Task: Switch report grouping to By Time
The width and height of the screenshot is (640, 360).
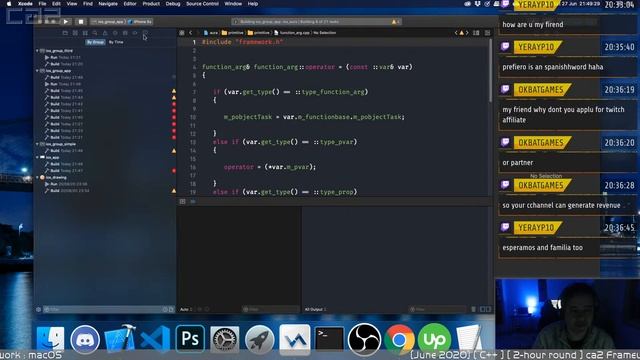Action: [x=116, y=42]
